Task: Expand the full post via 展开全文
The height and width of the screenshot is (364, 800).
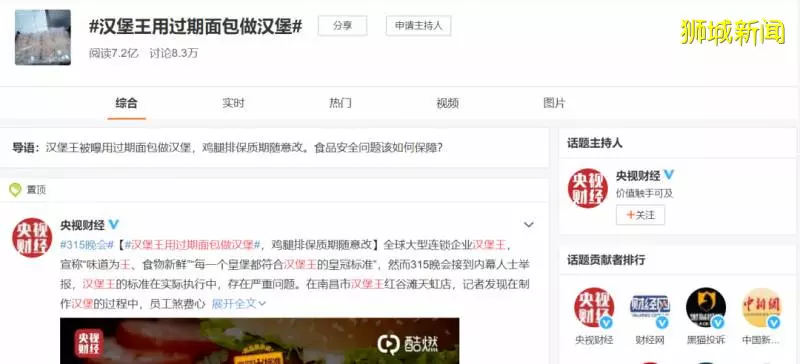Action: (x=239, y=304)
